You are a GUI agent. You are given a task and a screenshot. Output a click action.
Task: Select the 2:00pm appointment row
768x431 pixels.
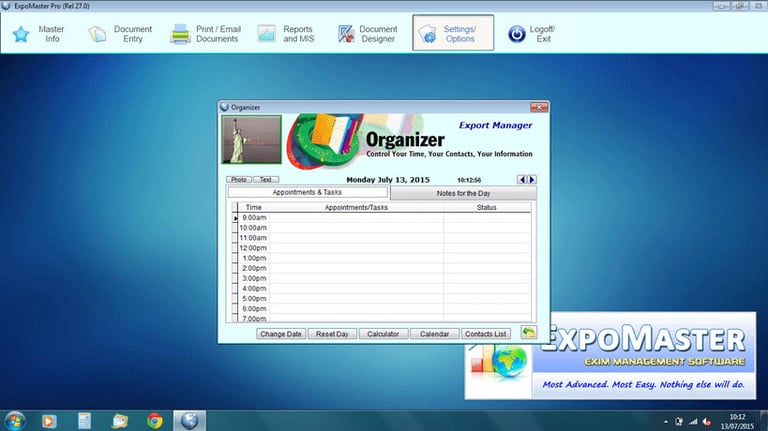coord(381,268)
